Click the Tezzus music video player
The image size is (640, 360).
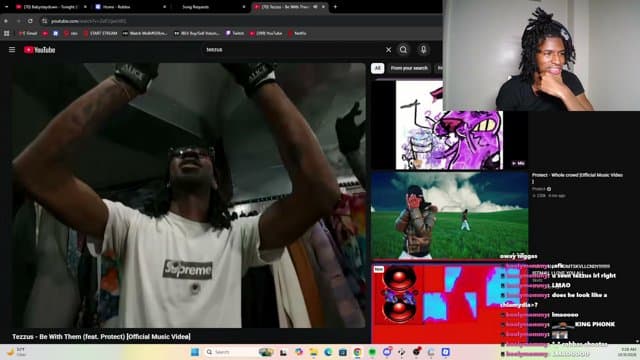[x=189, y=195]
